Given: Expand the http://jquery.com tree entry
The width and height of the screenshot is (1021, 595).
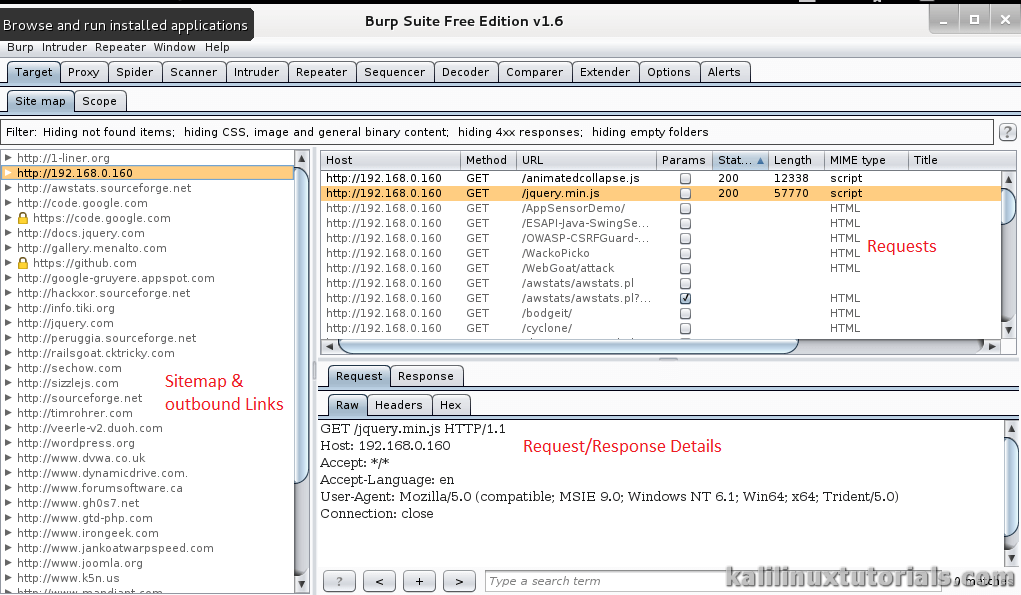Looking at the screenshot, I should pos(9,323).
